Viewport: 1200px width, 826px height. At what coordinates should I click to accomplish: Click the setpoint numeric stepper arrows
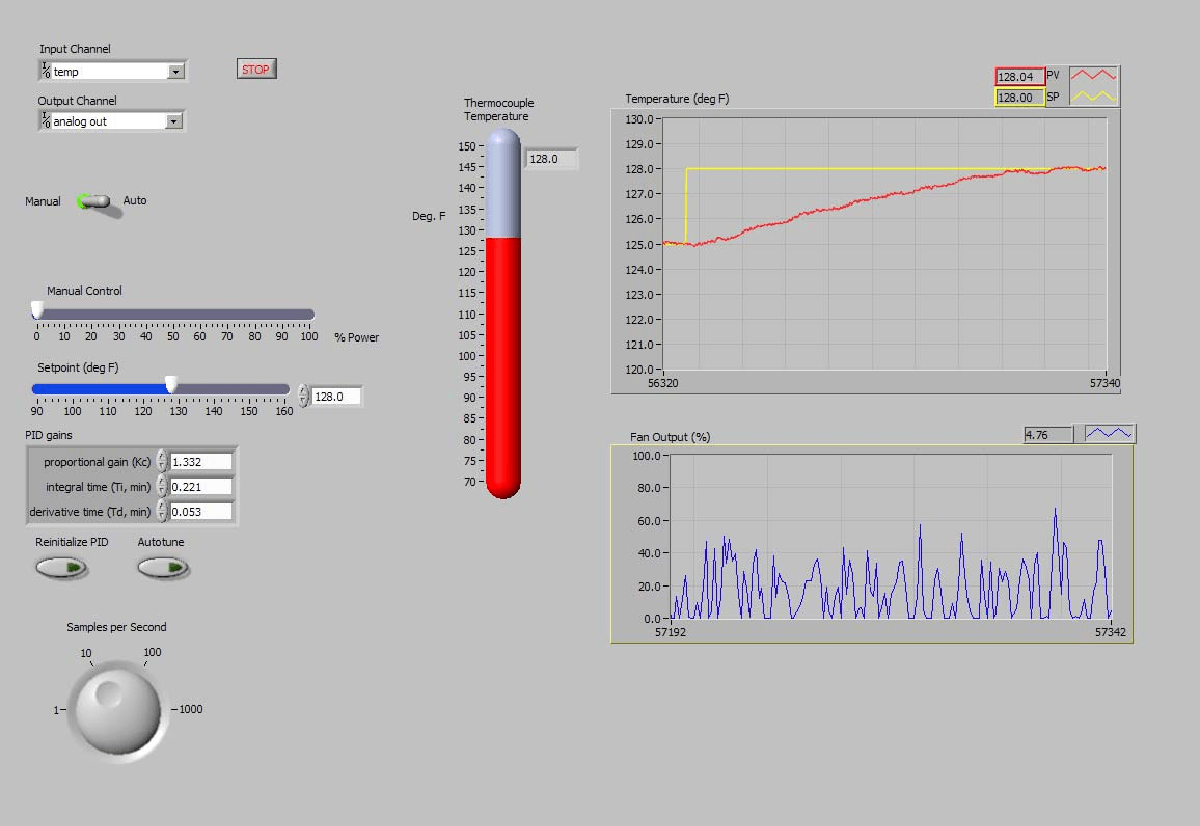point(304,396)
